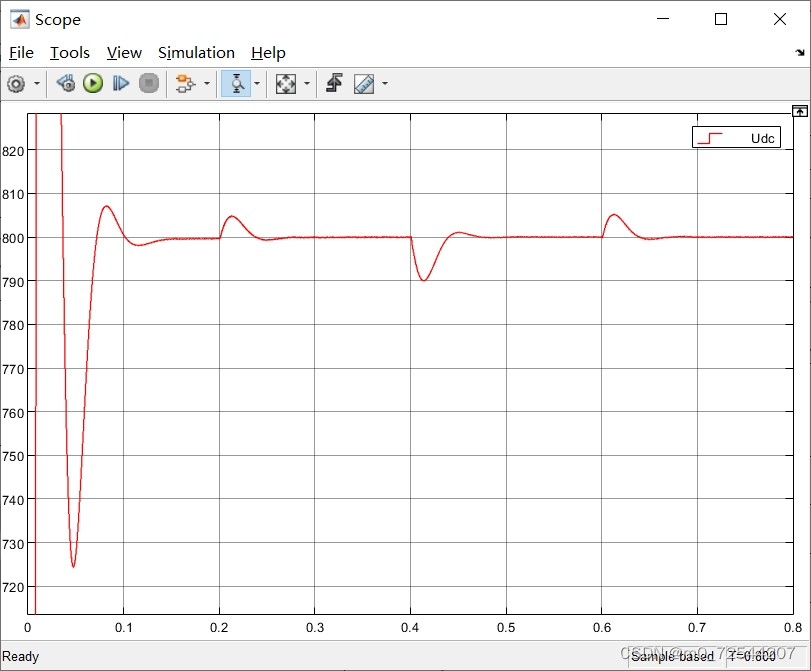Click the Stop simulation button
Screen dimensions: 811x671
pyautogui.click(x=149, y=83)
